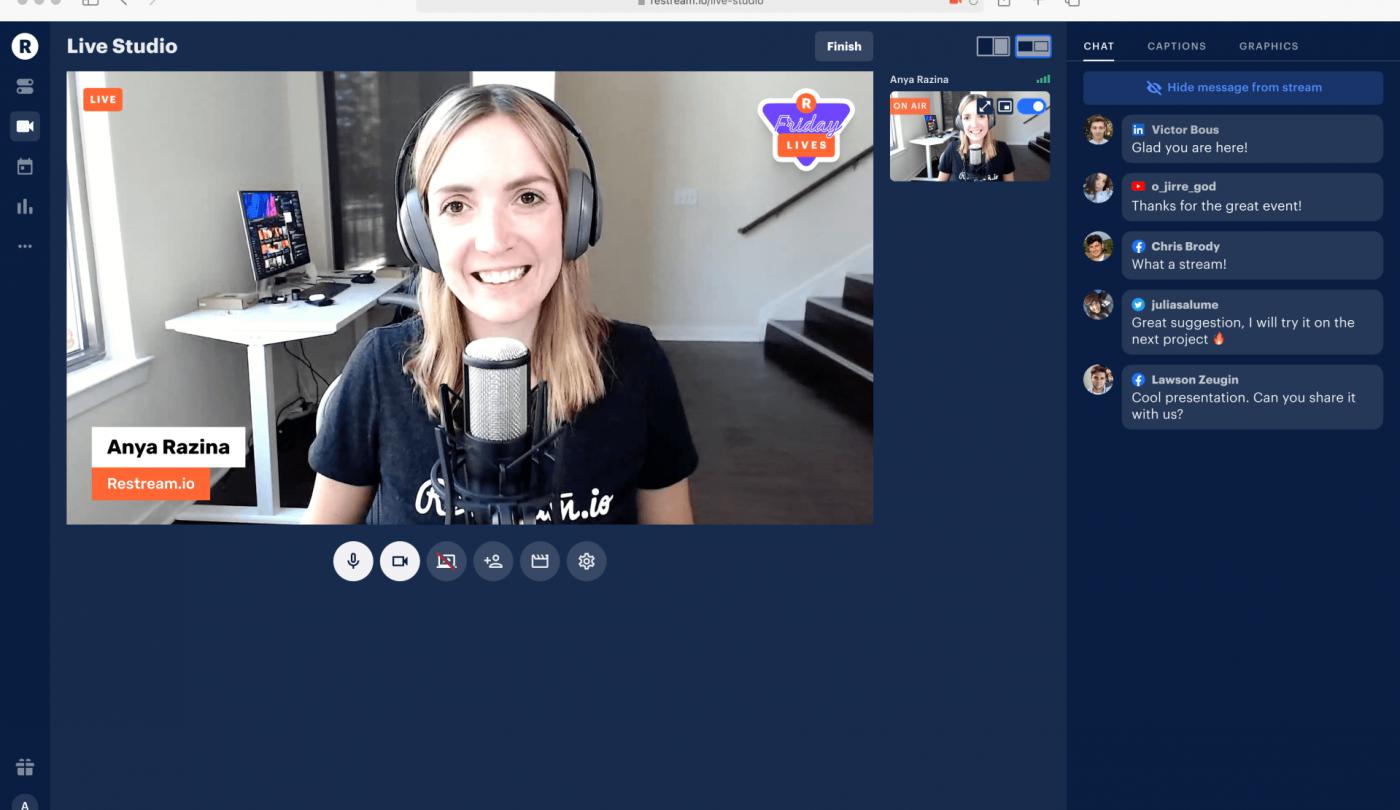Open the video clip clapperboard icon

(x=540, y=561)
